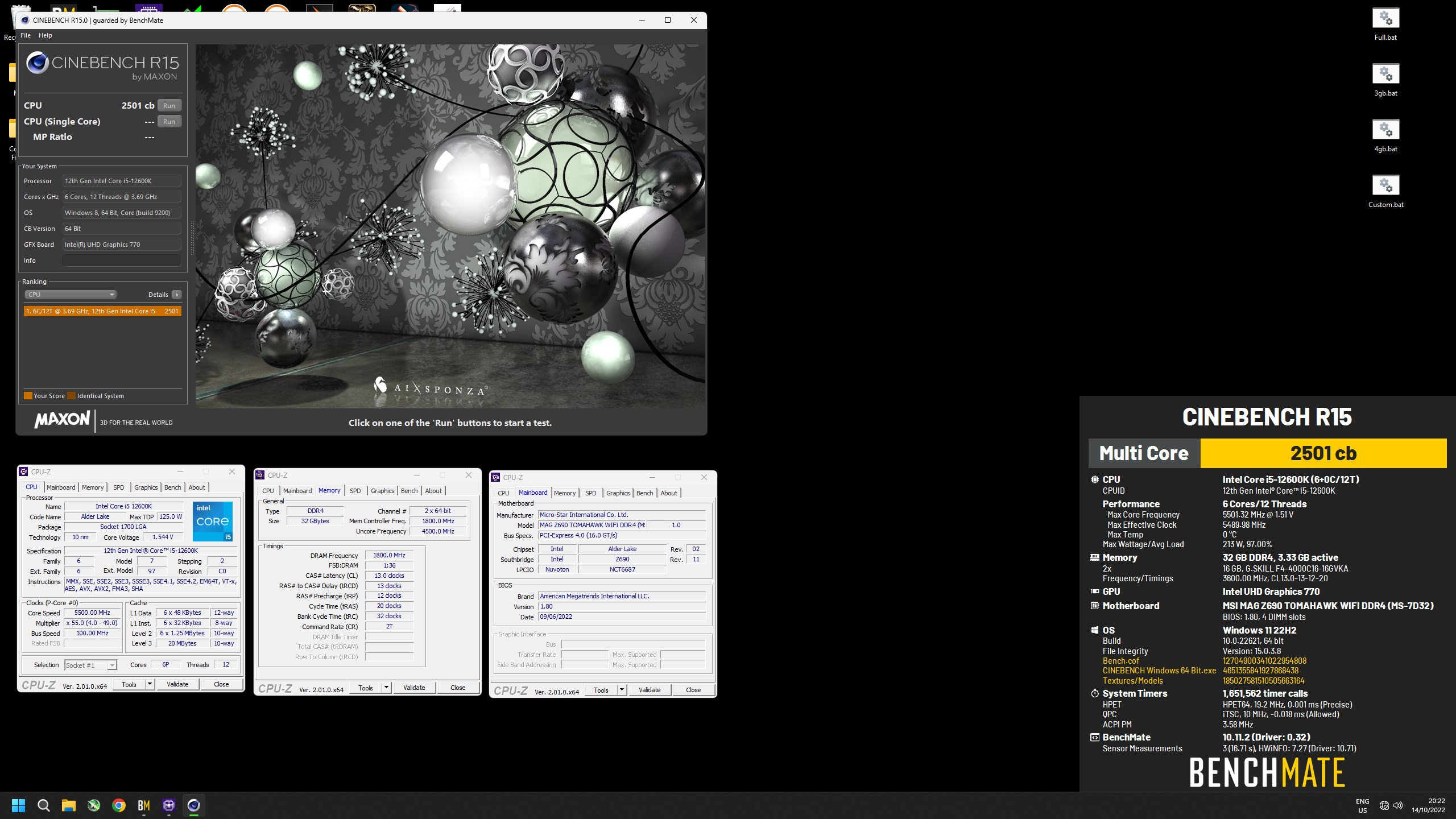
Task: Click the '2501 cb' score in BenchMate panel
Action: (1323, 453)
